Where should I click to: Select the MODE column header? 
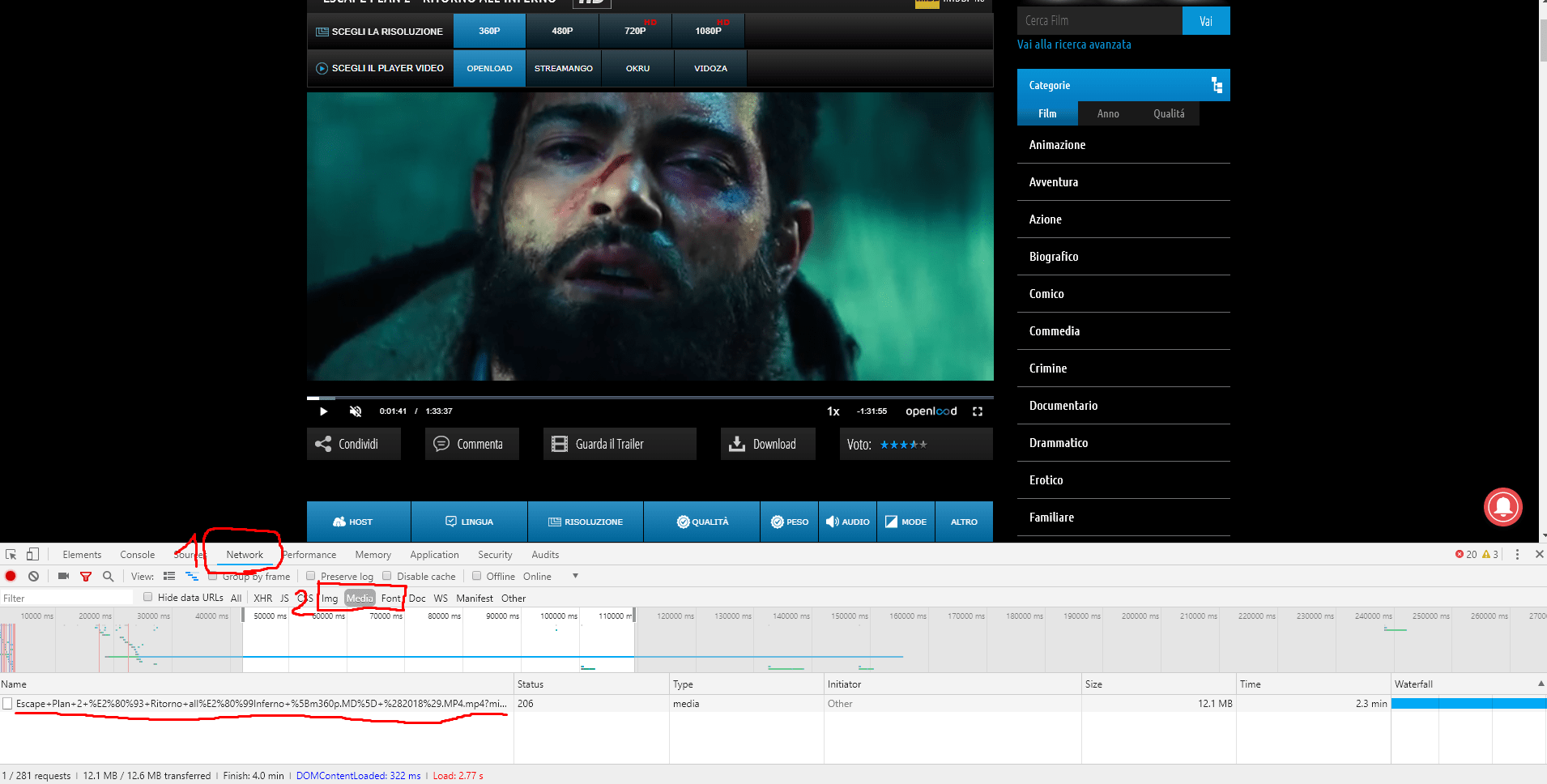(x=906, y=522)
